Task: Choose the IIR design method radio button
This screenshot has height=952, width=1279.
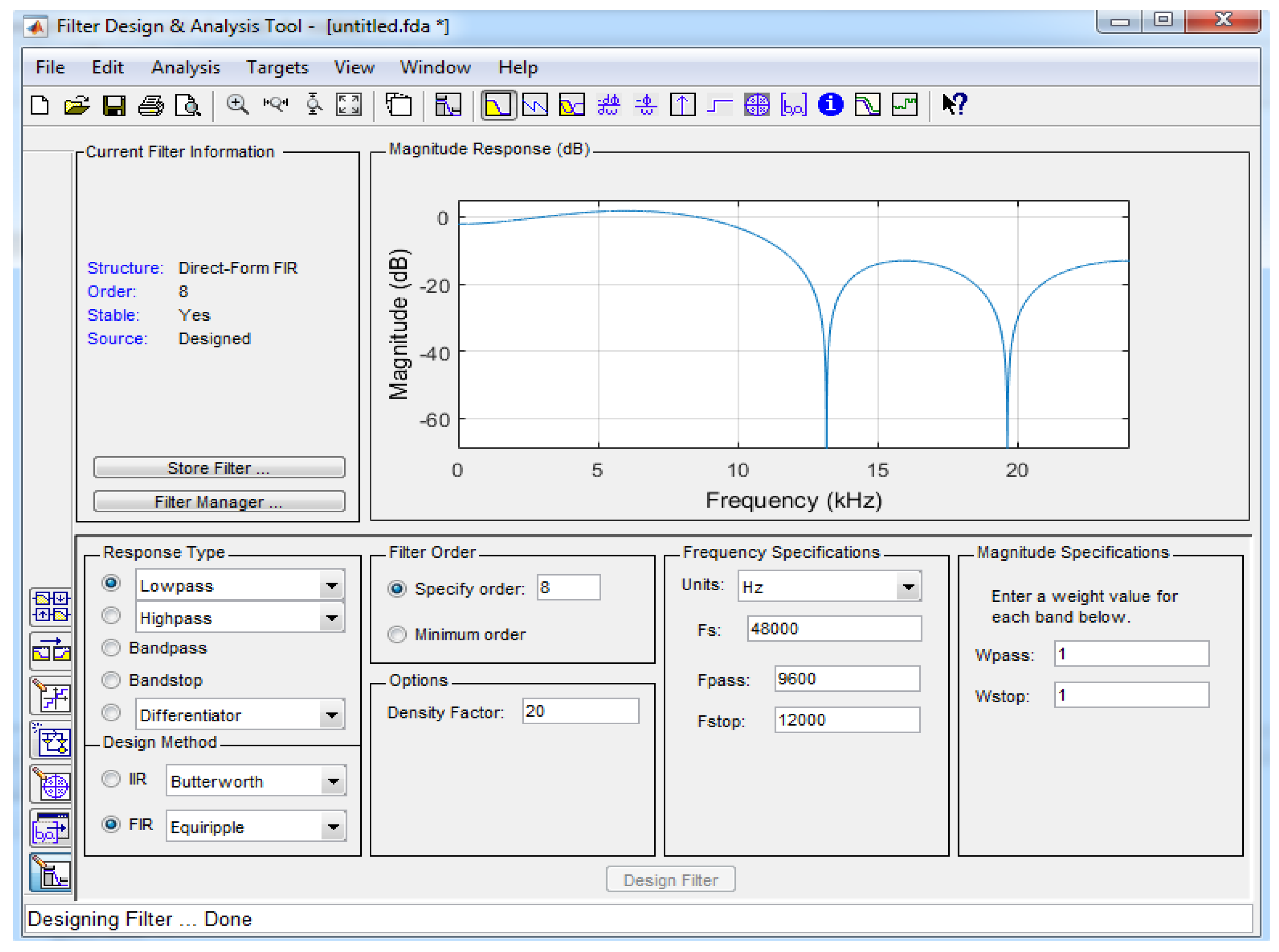Action: click(111, 779)
